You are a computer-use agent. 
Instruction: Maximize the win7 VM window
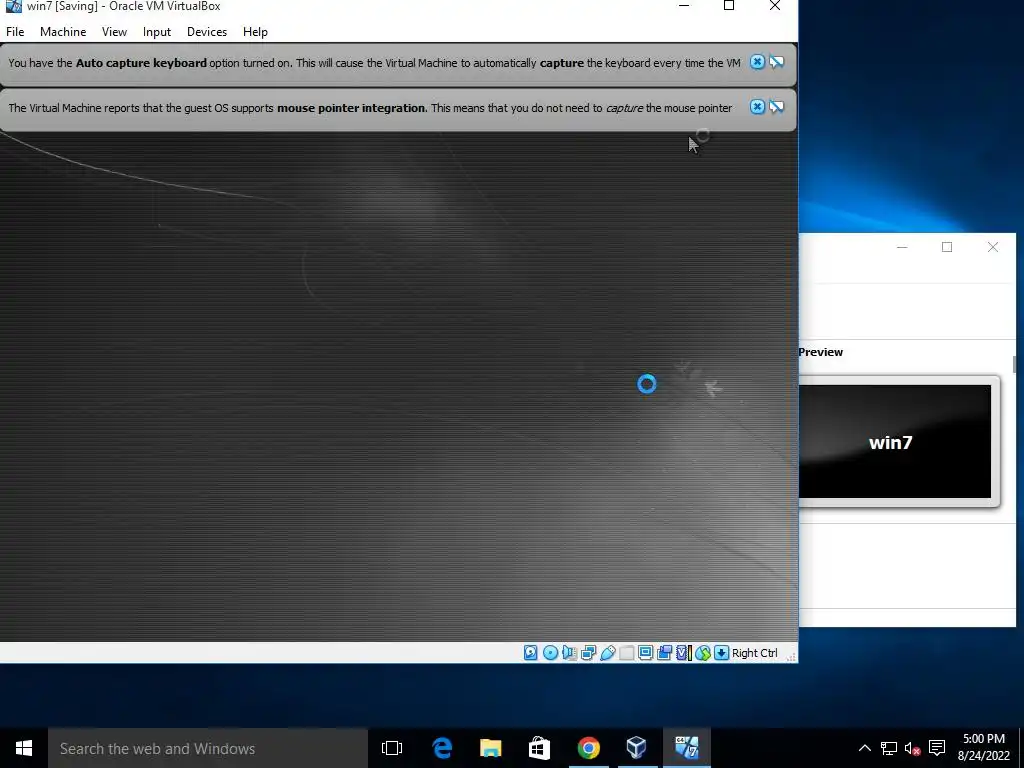coord(729,6)
